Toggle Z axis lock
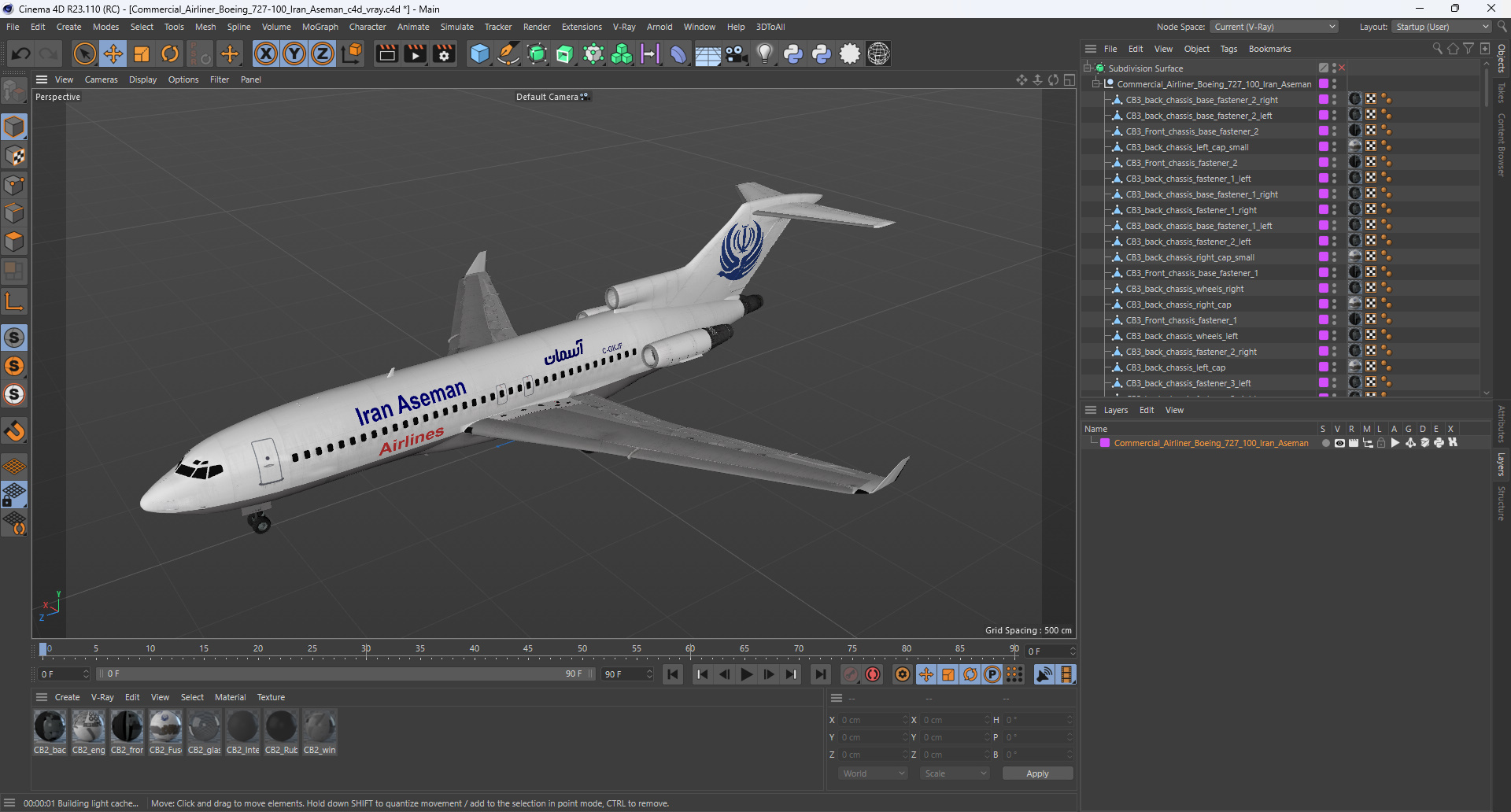This screenshot has height=812, width=1511. point(323,54)
